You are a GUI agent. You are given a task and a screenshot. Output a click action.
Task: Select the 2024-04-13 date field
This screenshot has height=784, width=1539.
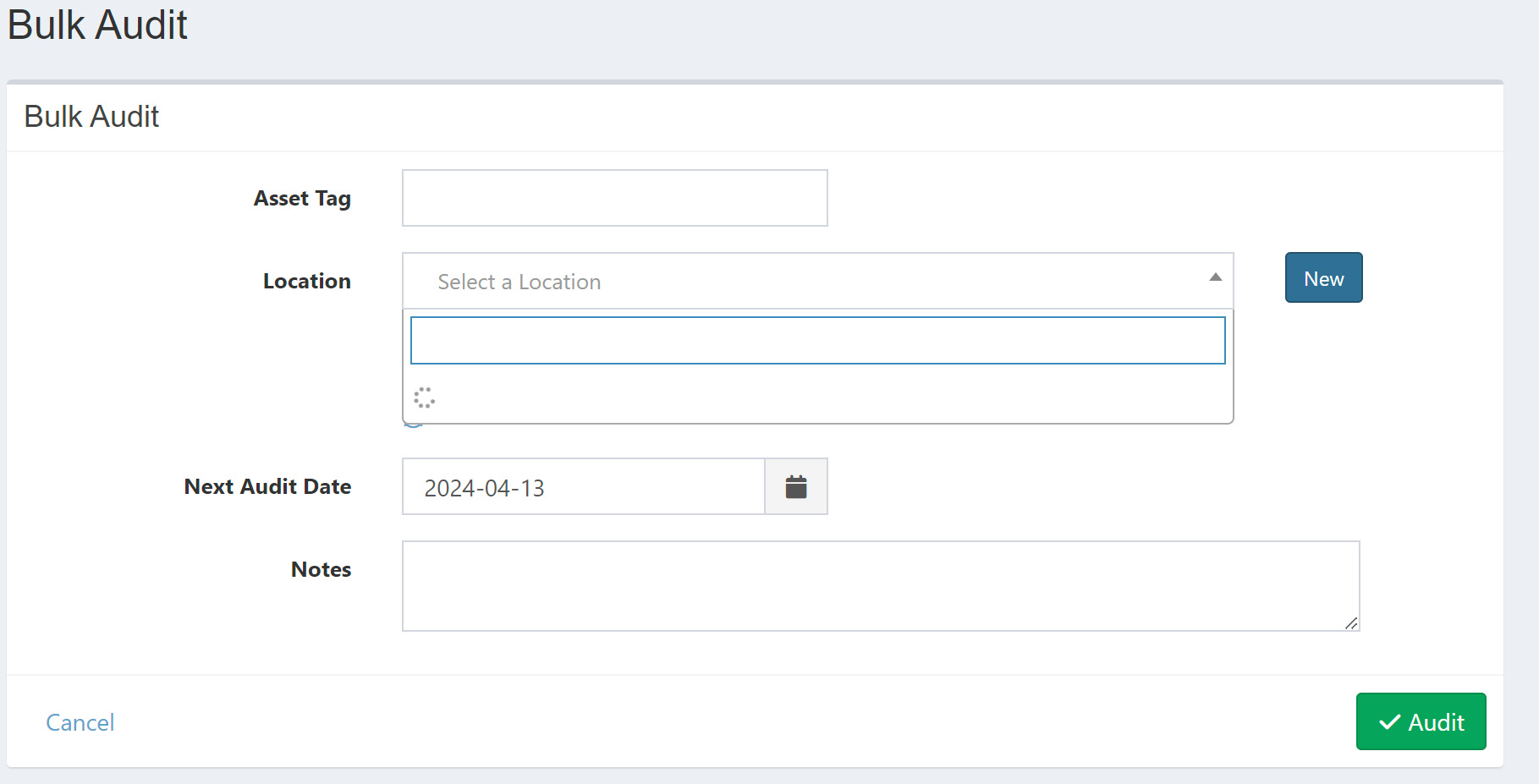582,486
